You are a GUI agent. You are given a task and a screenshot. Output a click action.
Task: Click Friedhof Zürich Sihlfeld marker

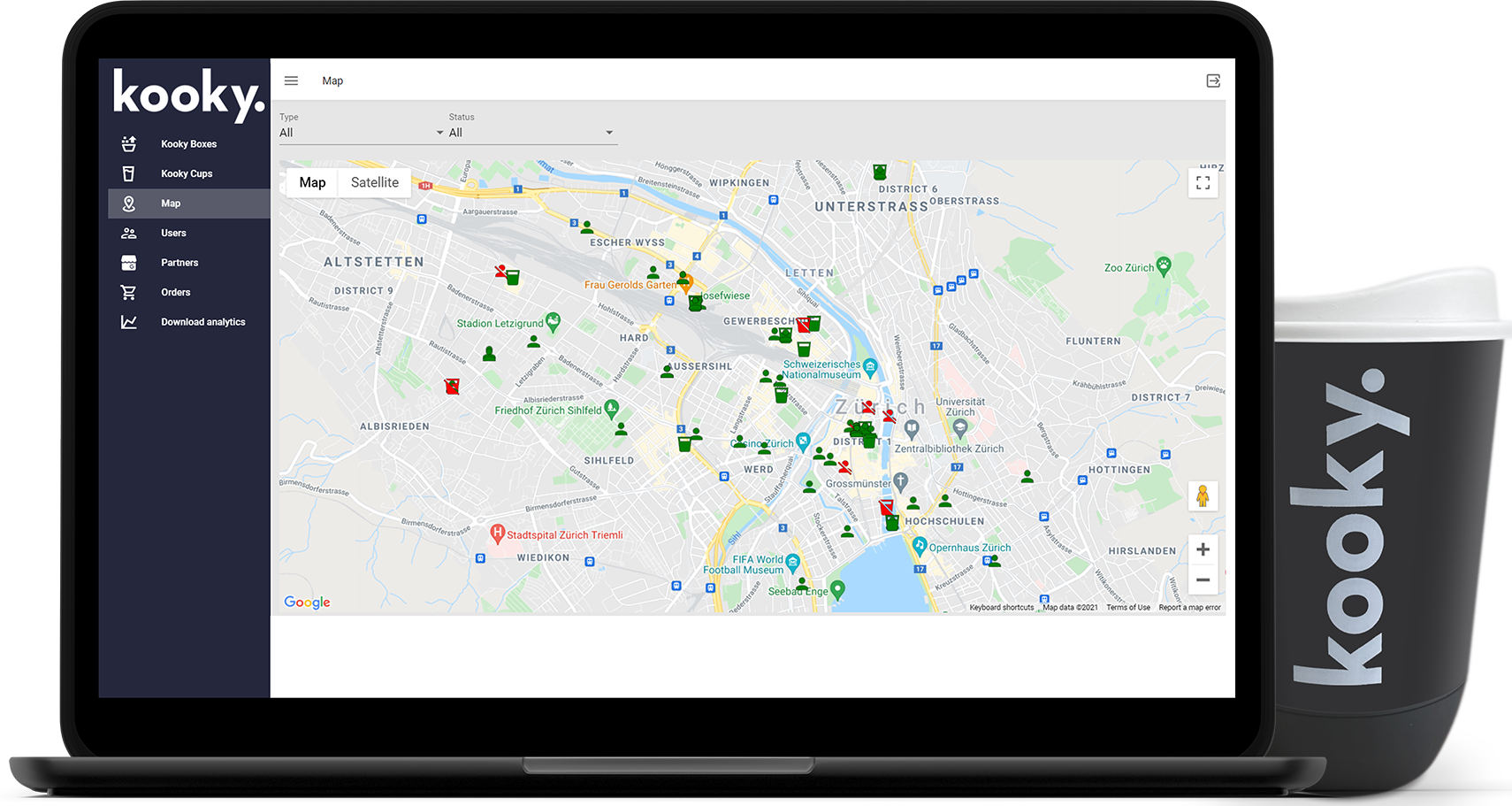(611, 409)
